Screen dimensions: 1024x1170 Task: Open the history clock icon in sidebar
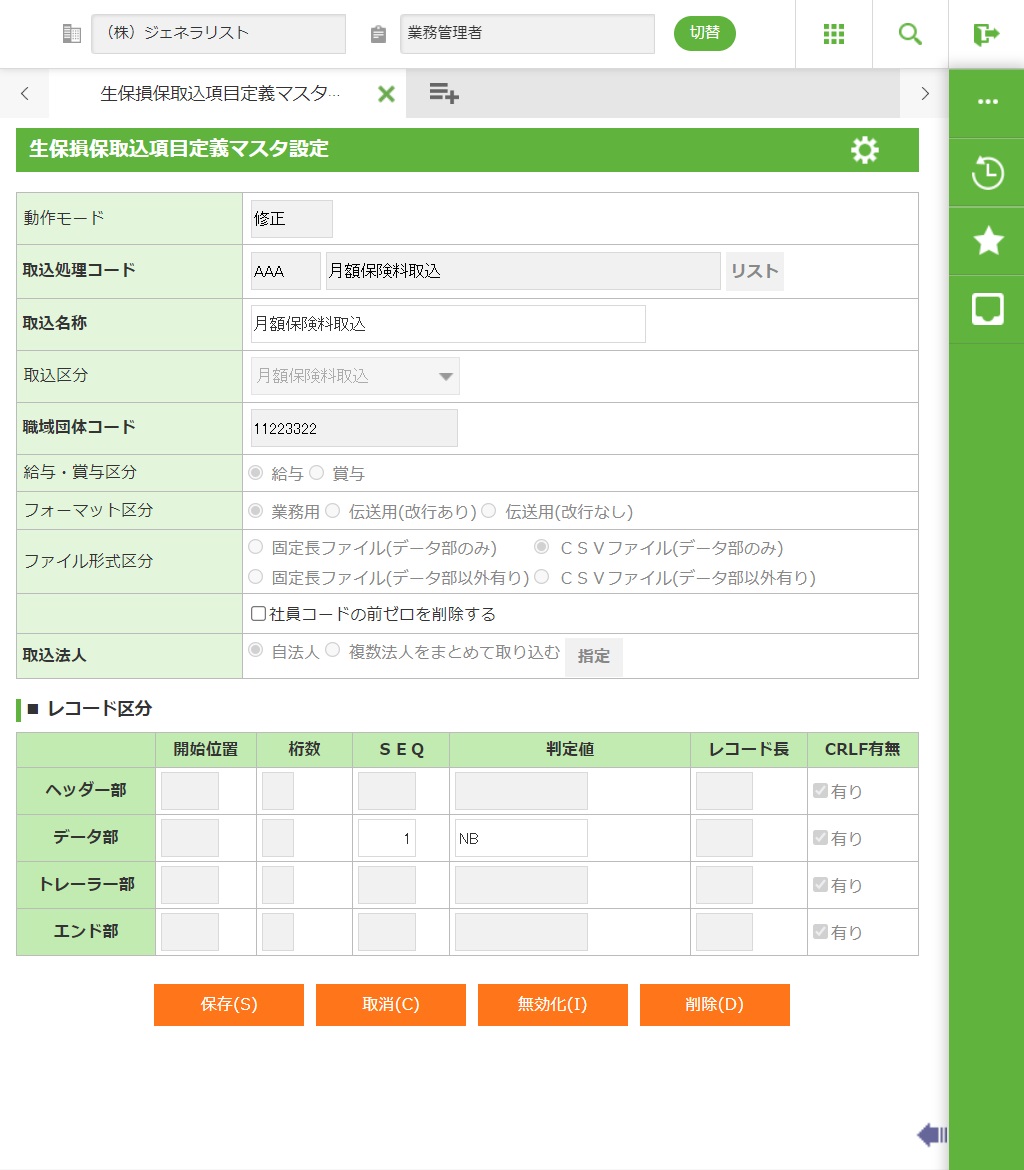point(987,173)
